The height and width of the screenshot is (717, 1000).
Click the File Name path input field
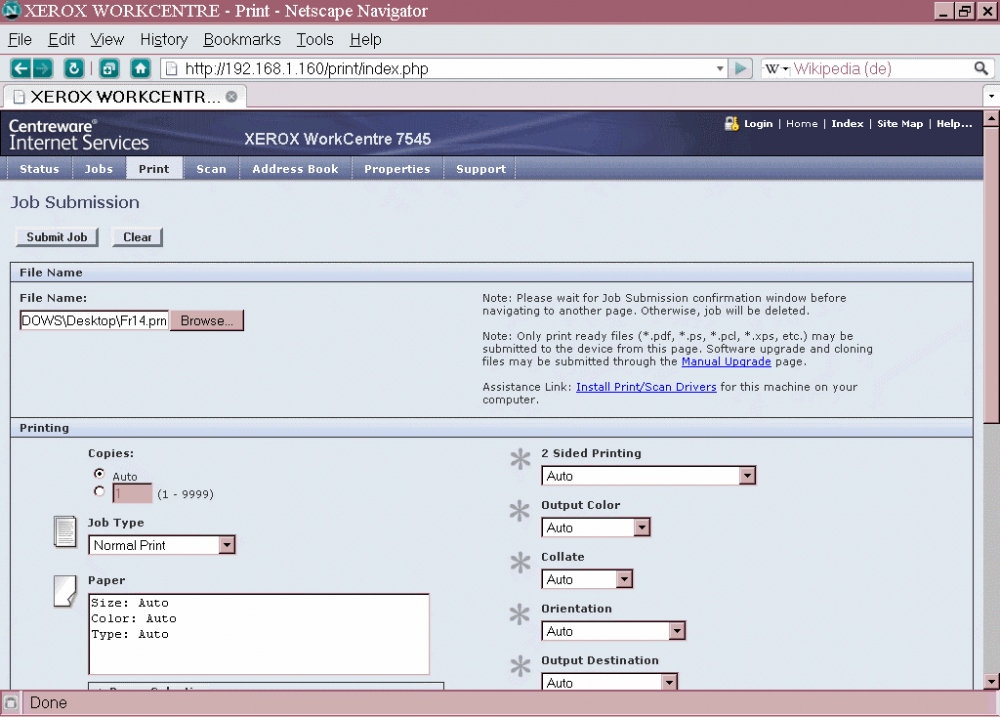click(94, 321)
